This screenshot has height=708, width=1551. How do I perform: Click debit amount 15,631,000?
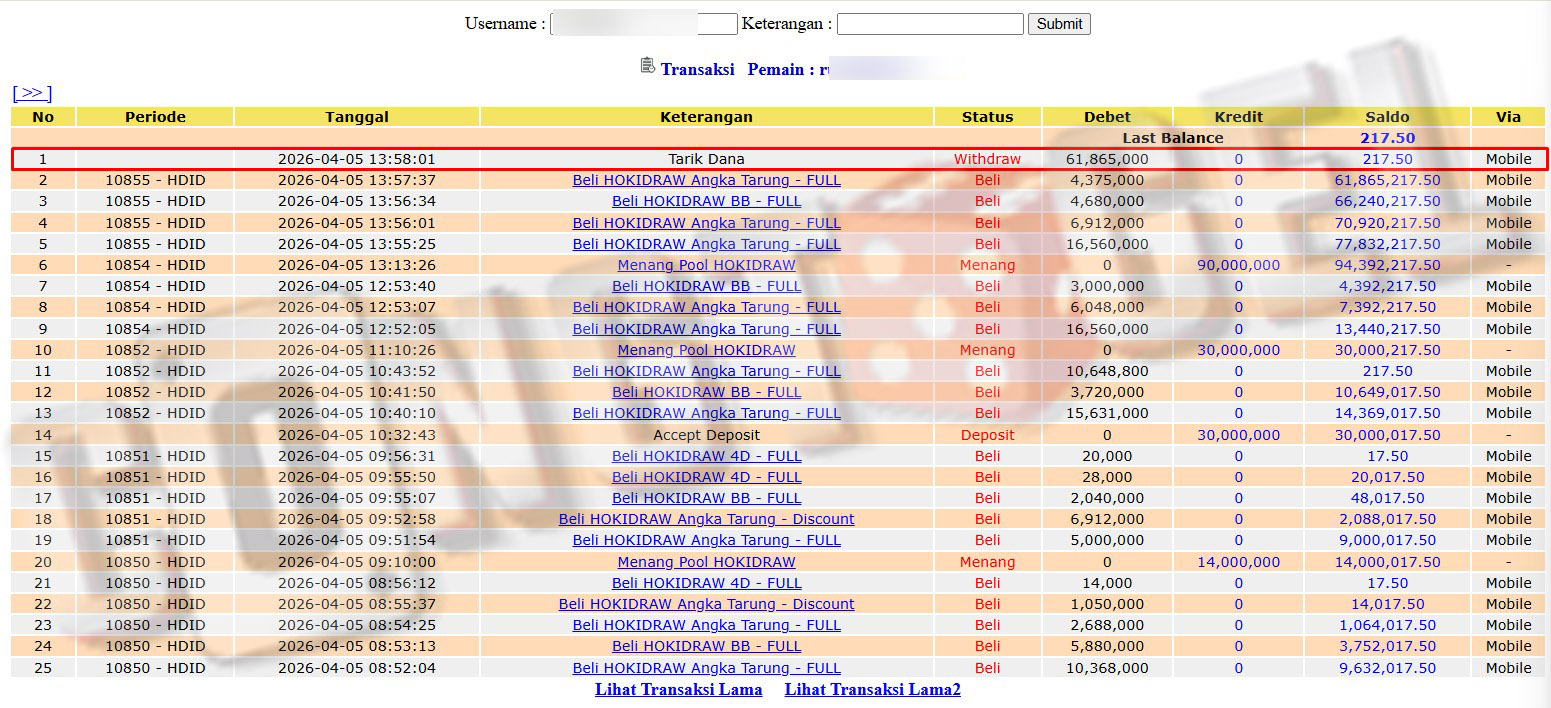(x=1107, y=413)
